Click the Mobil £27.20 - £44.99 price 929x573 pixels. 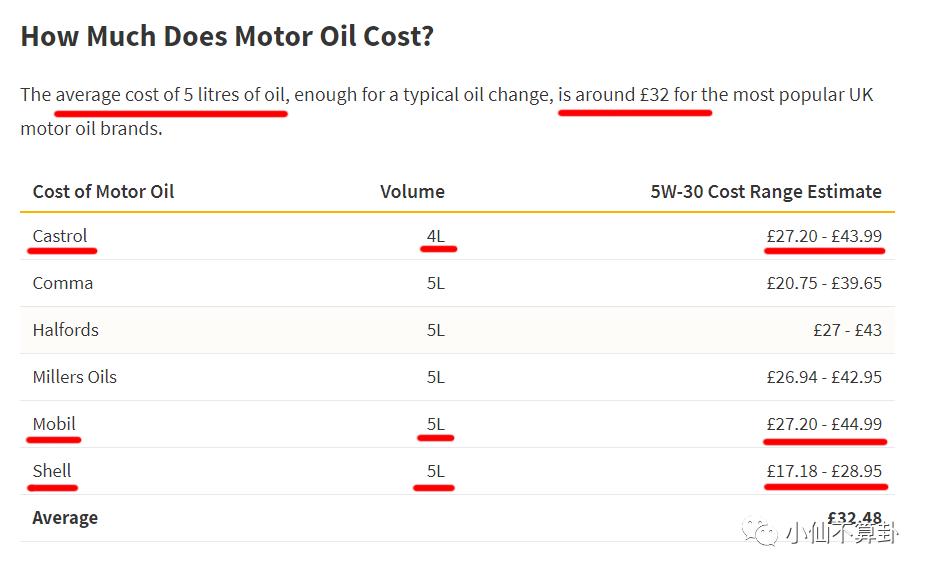point(824,424)
